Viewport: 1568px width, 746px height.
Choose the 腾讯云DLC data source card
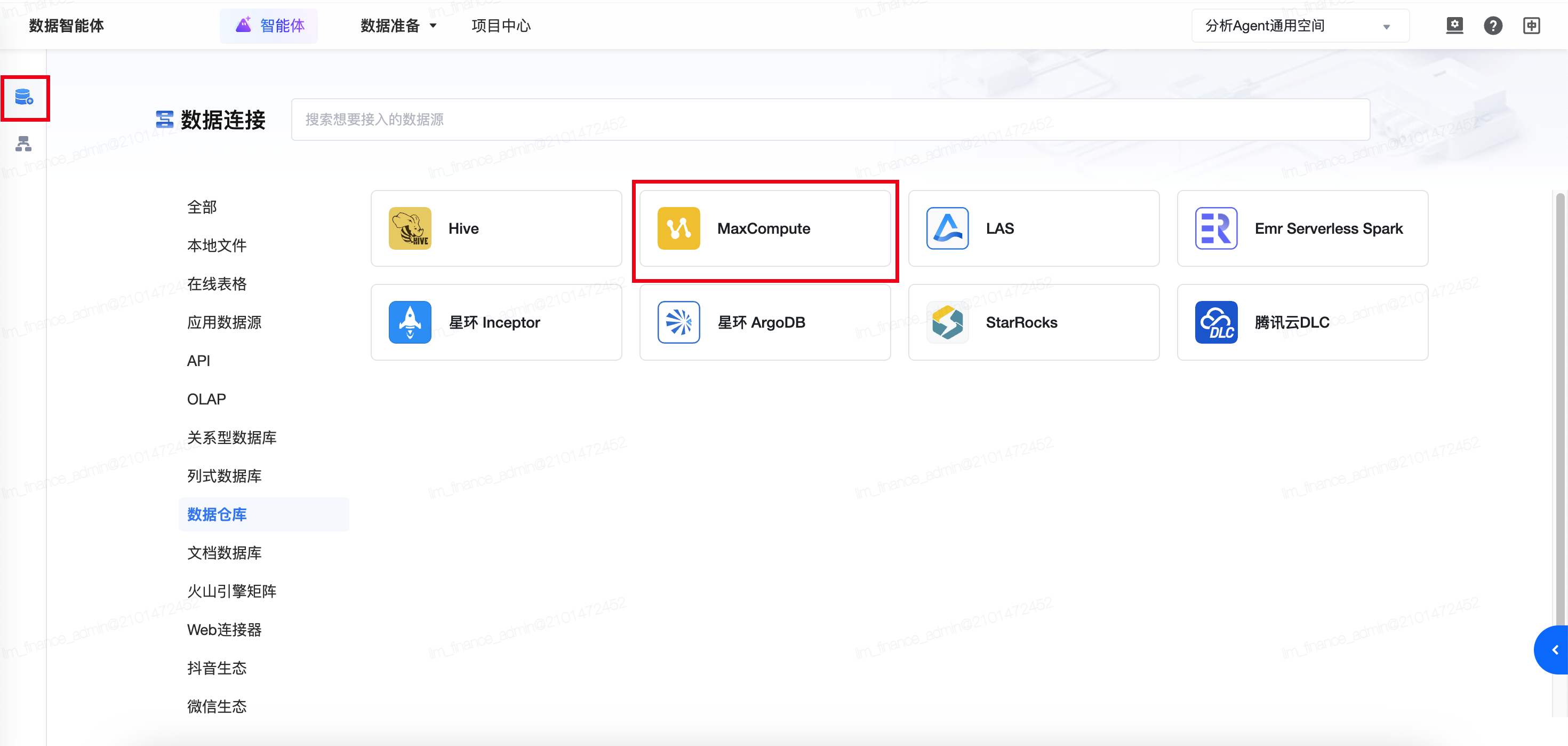click(1302, 322)
